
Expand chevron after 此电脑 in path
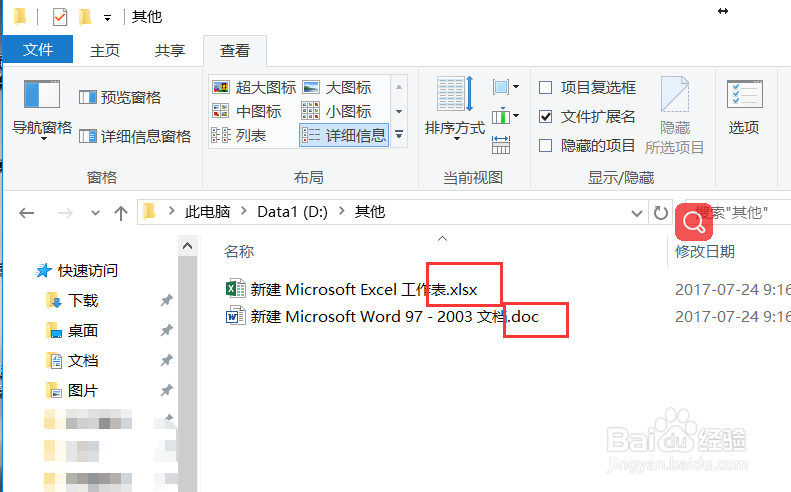pyautogui.click(x=244, y=211)
